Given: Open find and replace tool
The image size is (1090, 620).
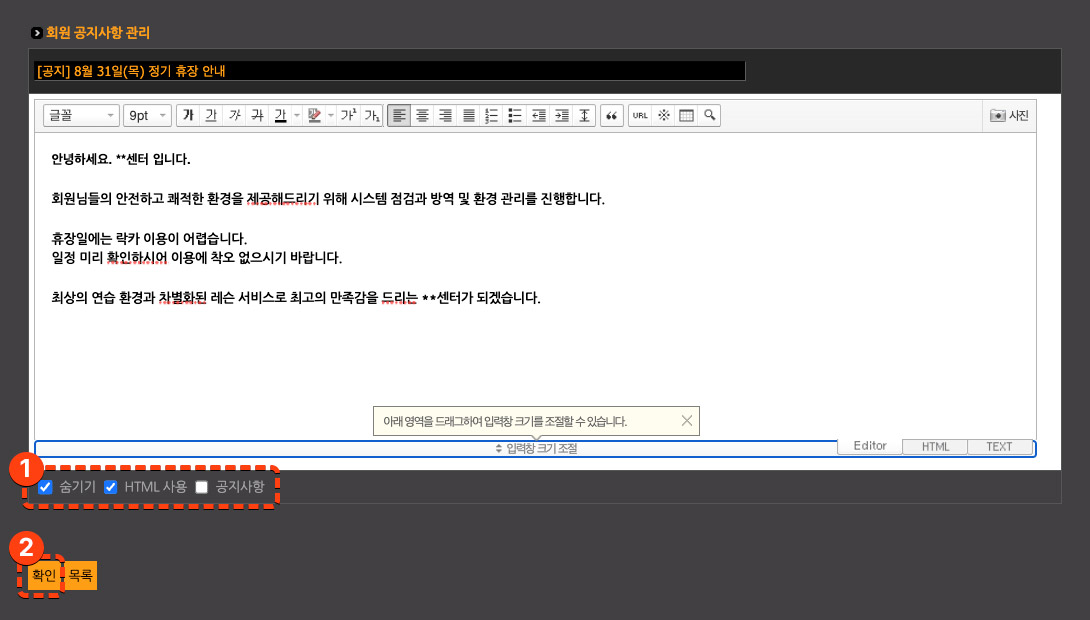Looking at the screenshot, I should pyautogui.click(x=709, y=116).
